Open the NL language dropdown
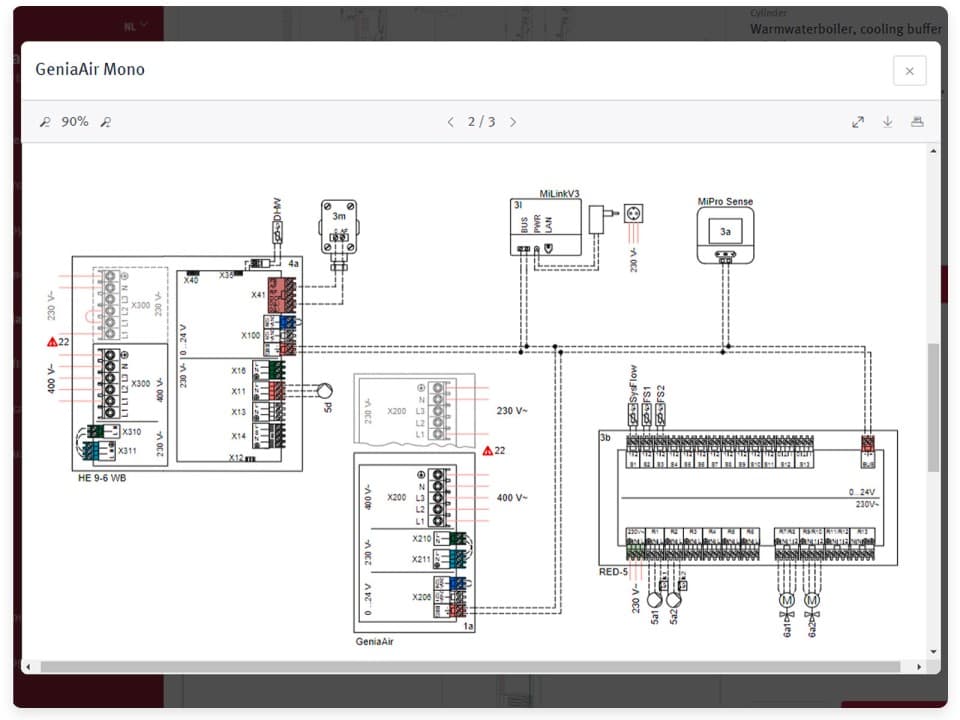 (x=136, y=24)
